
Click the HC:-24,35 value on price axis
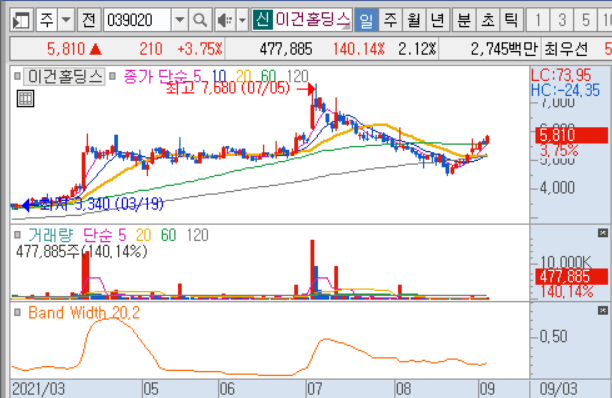tap(565, 90)
